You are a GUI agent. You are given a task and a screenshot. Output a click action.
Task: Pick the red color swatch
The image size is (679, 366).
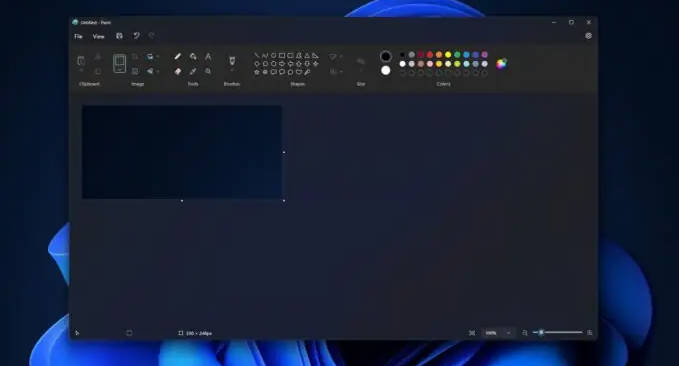pyautogui.click(x=430, y=55)
